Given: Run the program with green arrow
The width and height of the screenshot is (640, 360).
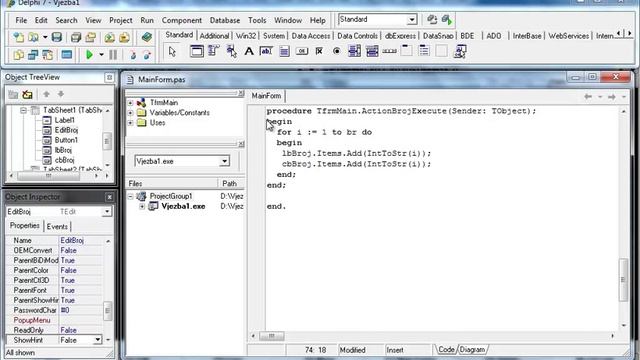Looking at the screenshot, I should pyautogui.click(x=89, y=55).
